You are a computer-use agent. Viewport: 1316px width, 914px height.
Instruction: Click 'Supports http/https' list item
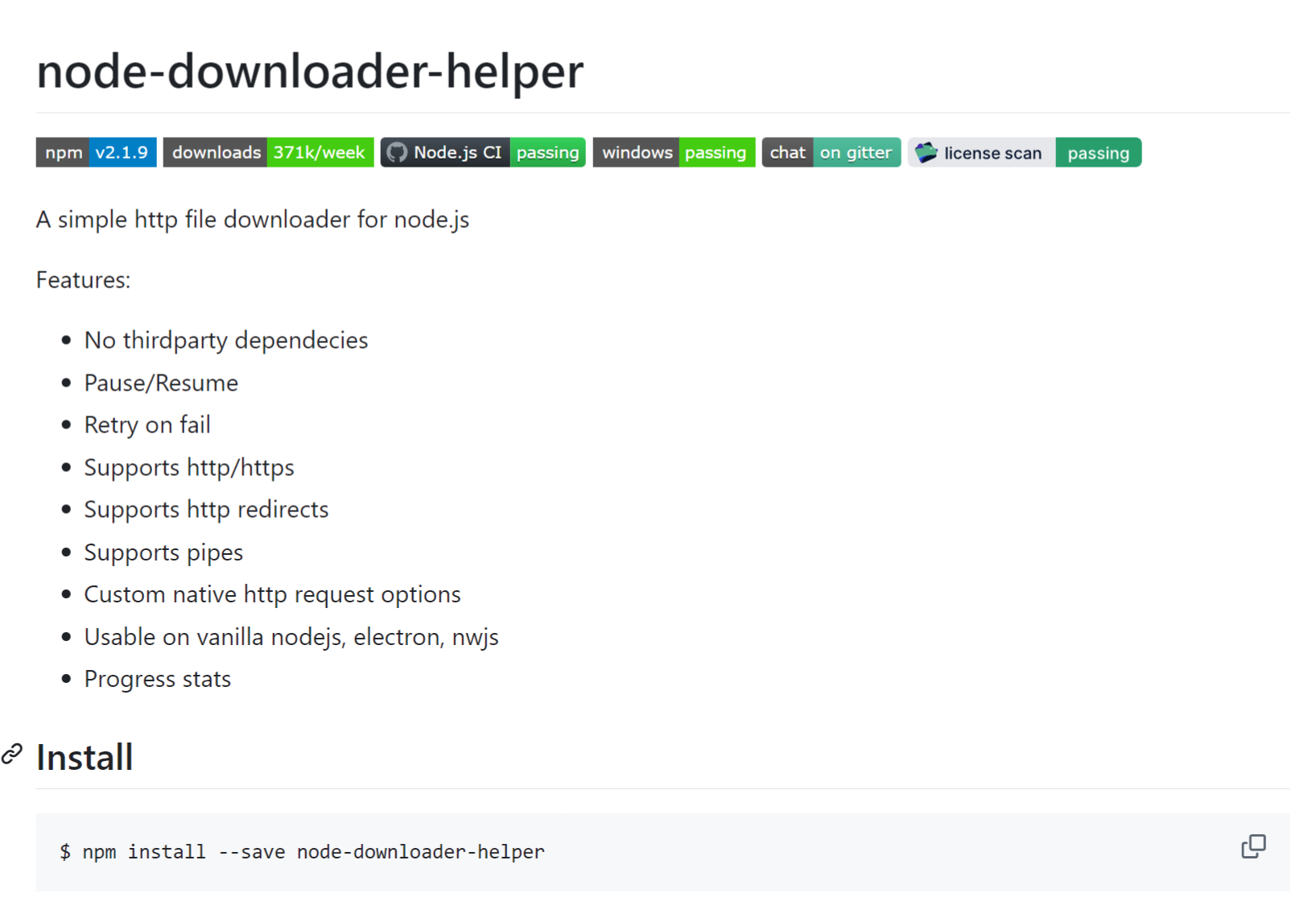pyautogui.click(x=189, y=468)
